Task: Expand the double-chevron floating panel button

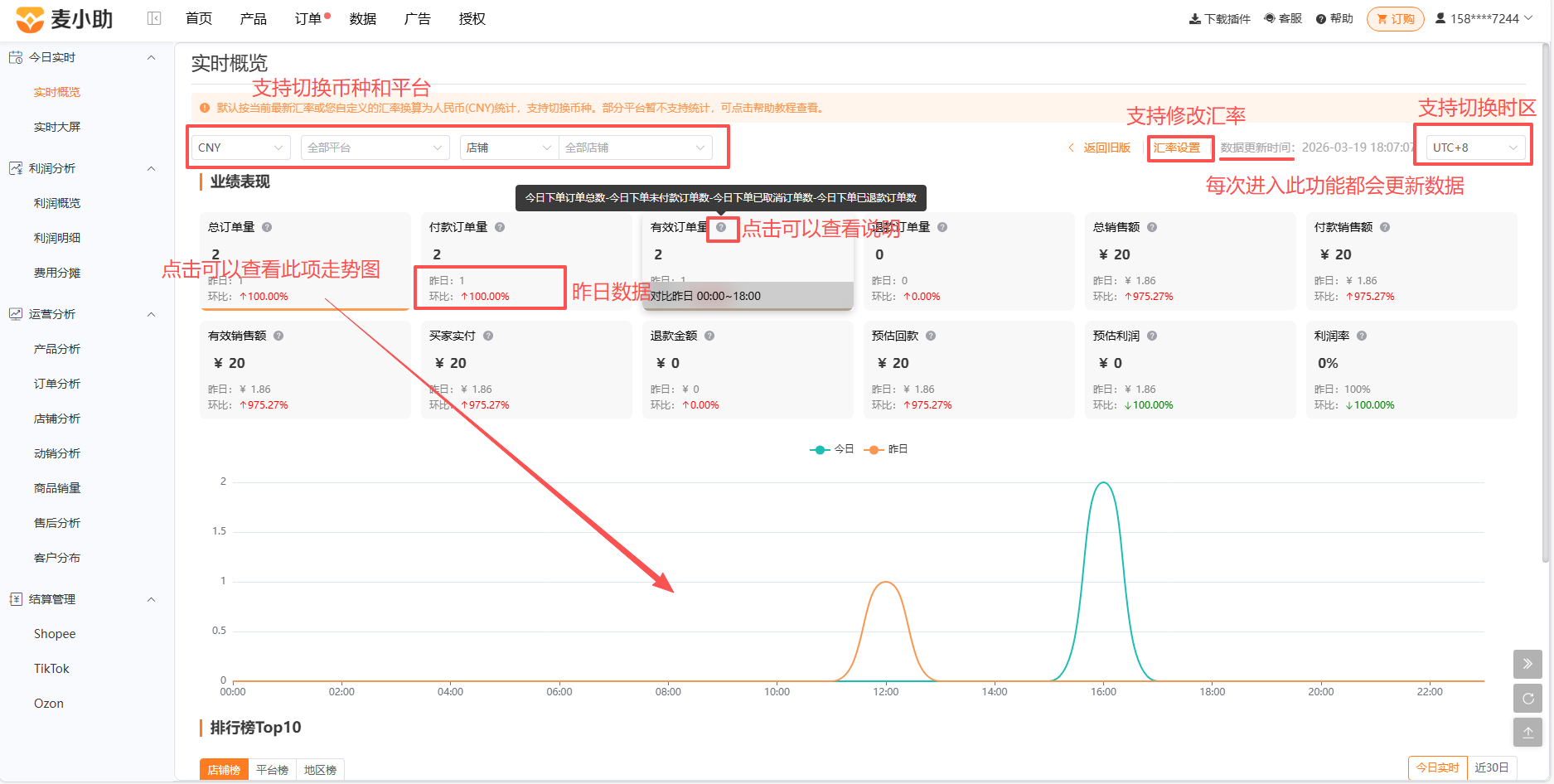Action: [1527, 664]
